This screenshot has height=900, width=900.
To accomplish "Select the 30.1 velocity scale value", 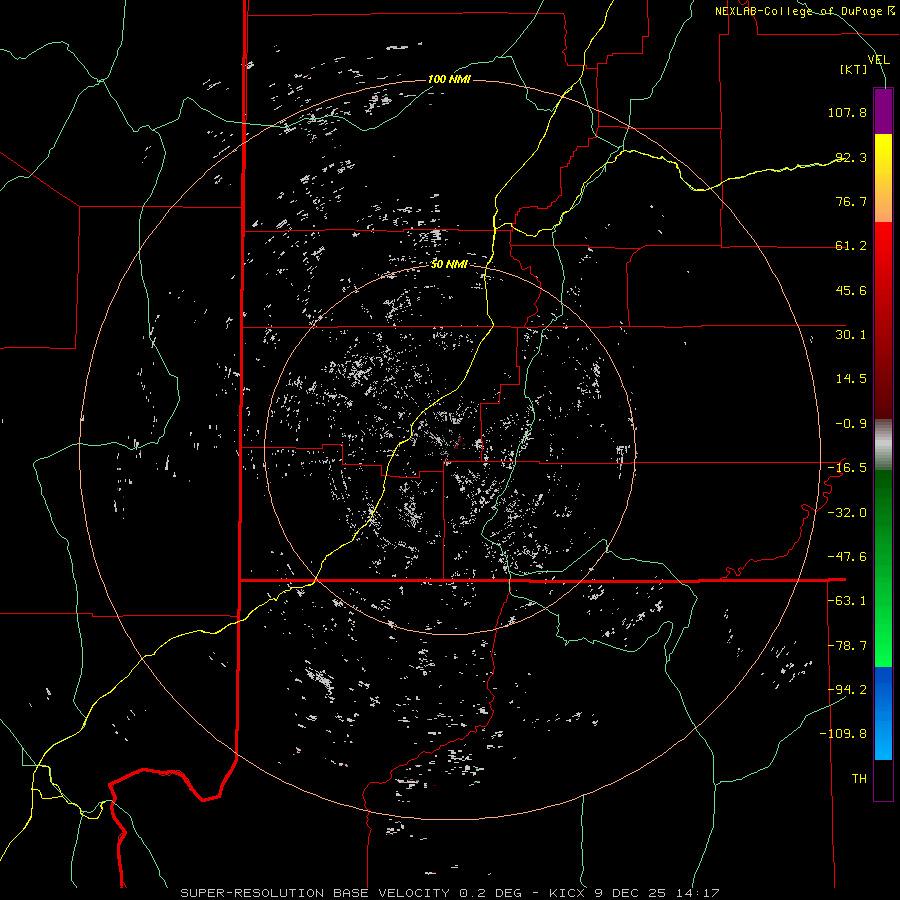I will (851, 335).
